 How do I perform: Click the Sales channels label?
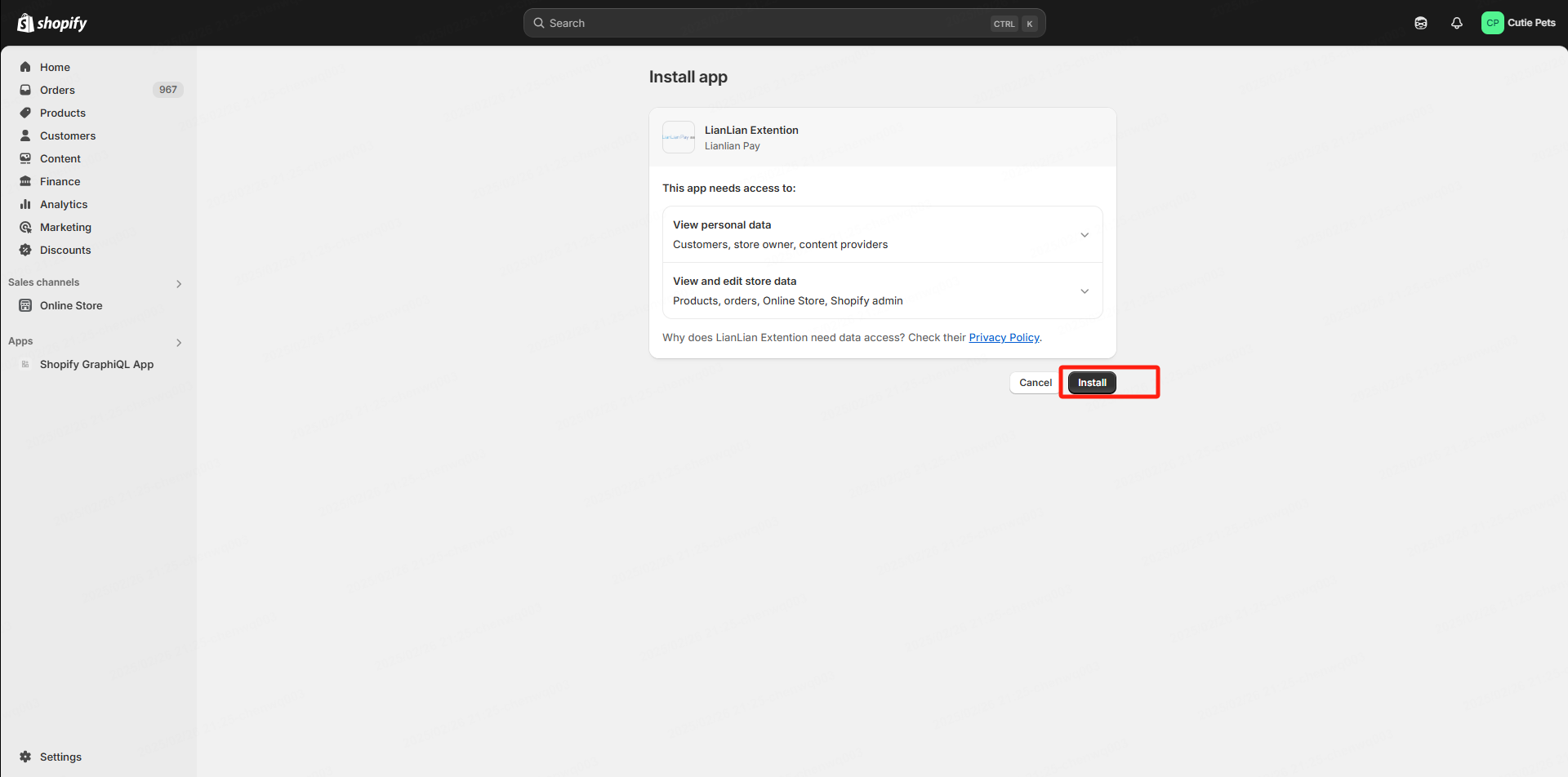pyautogui.click(x=44, y=282)
